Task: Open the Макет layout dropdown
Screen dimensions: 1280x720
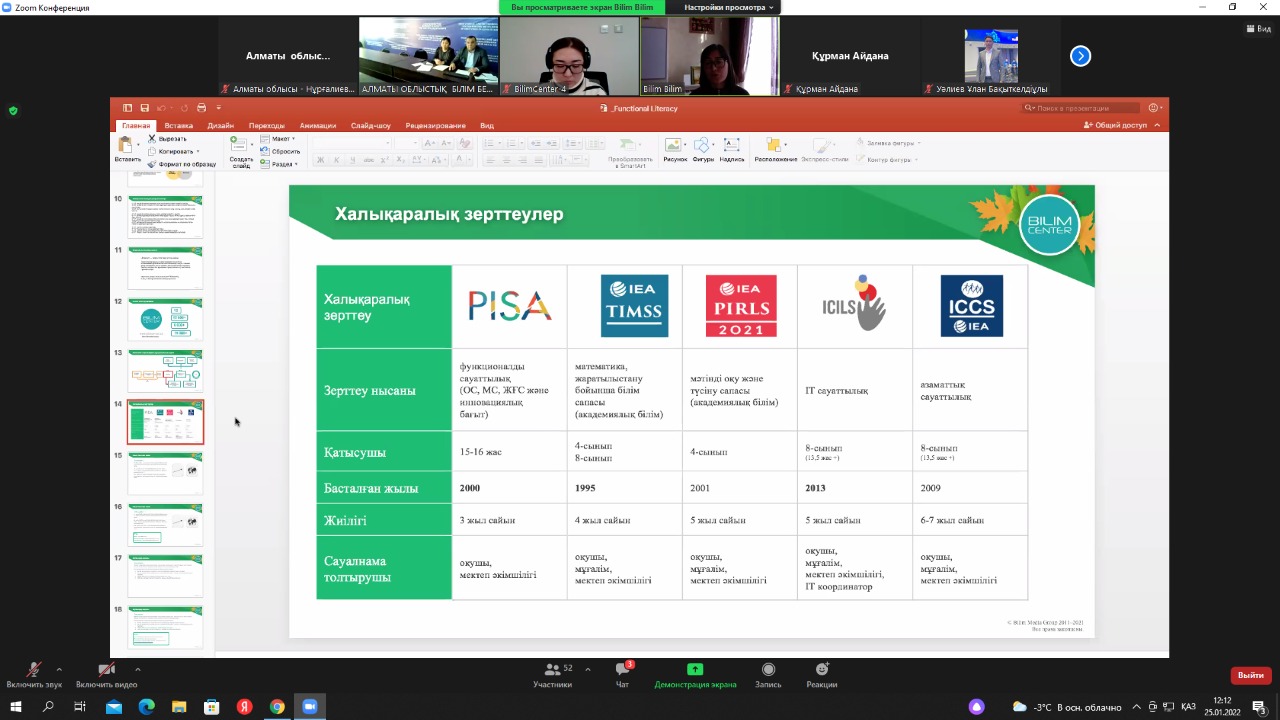Action: 278,139
